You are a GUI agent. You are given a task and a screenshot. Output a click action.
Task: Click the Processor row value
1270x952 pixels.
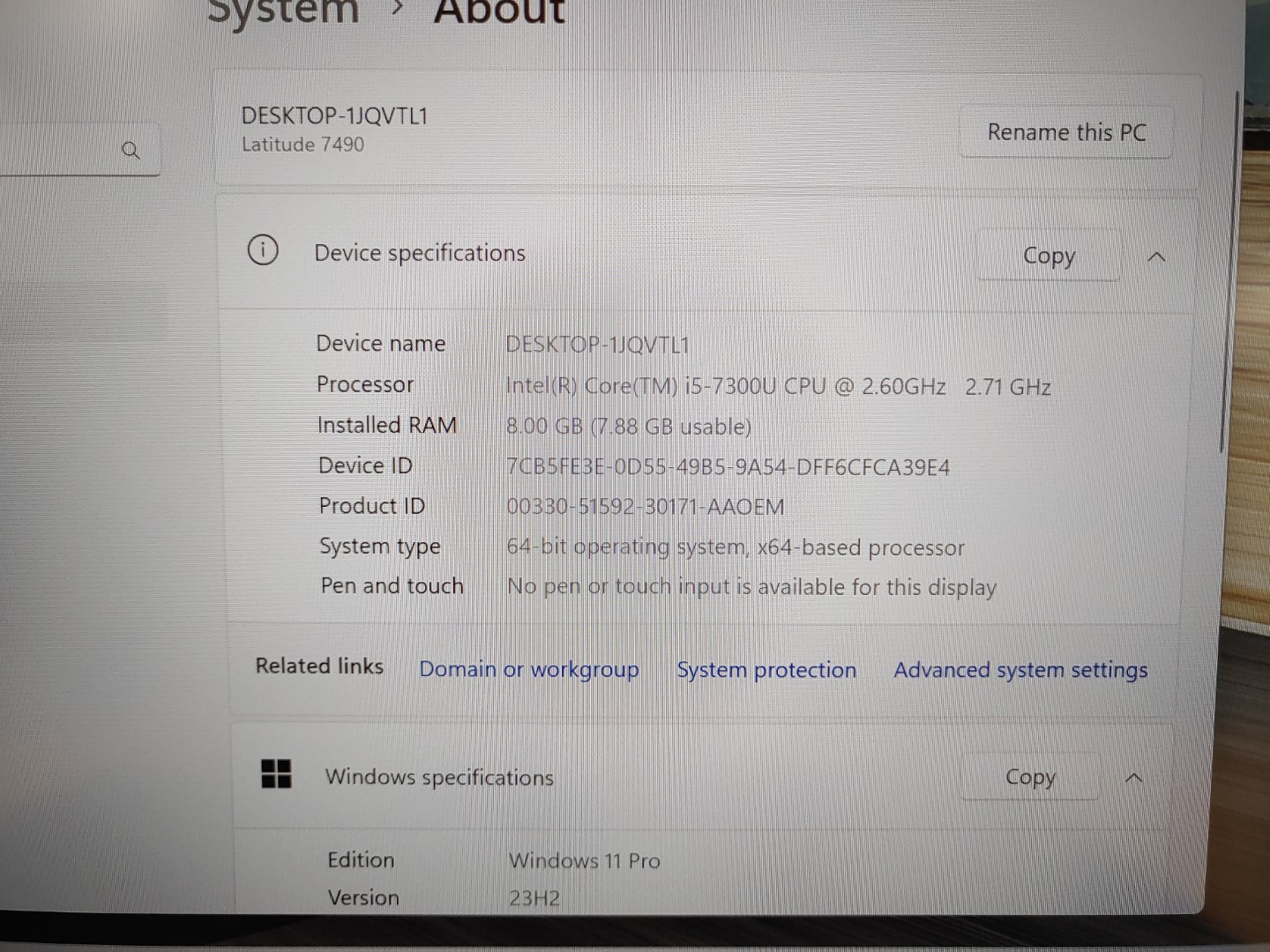[776, 386]
